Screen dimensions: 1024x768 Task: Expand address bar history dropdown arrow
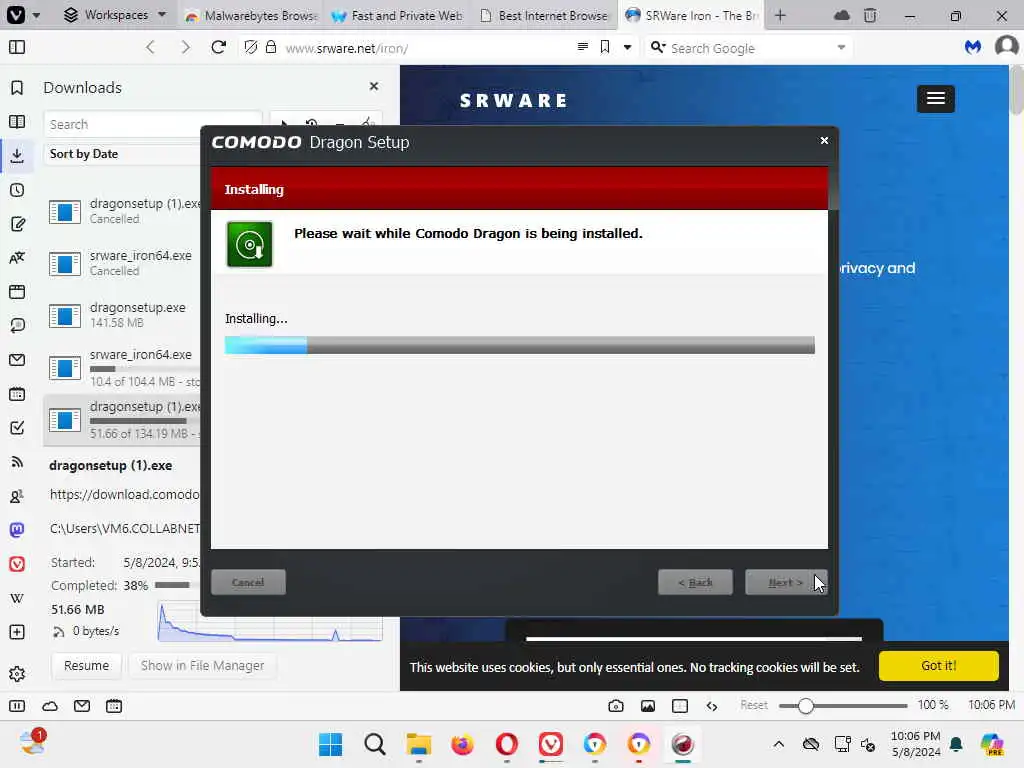628,47
